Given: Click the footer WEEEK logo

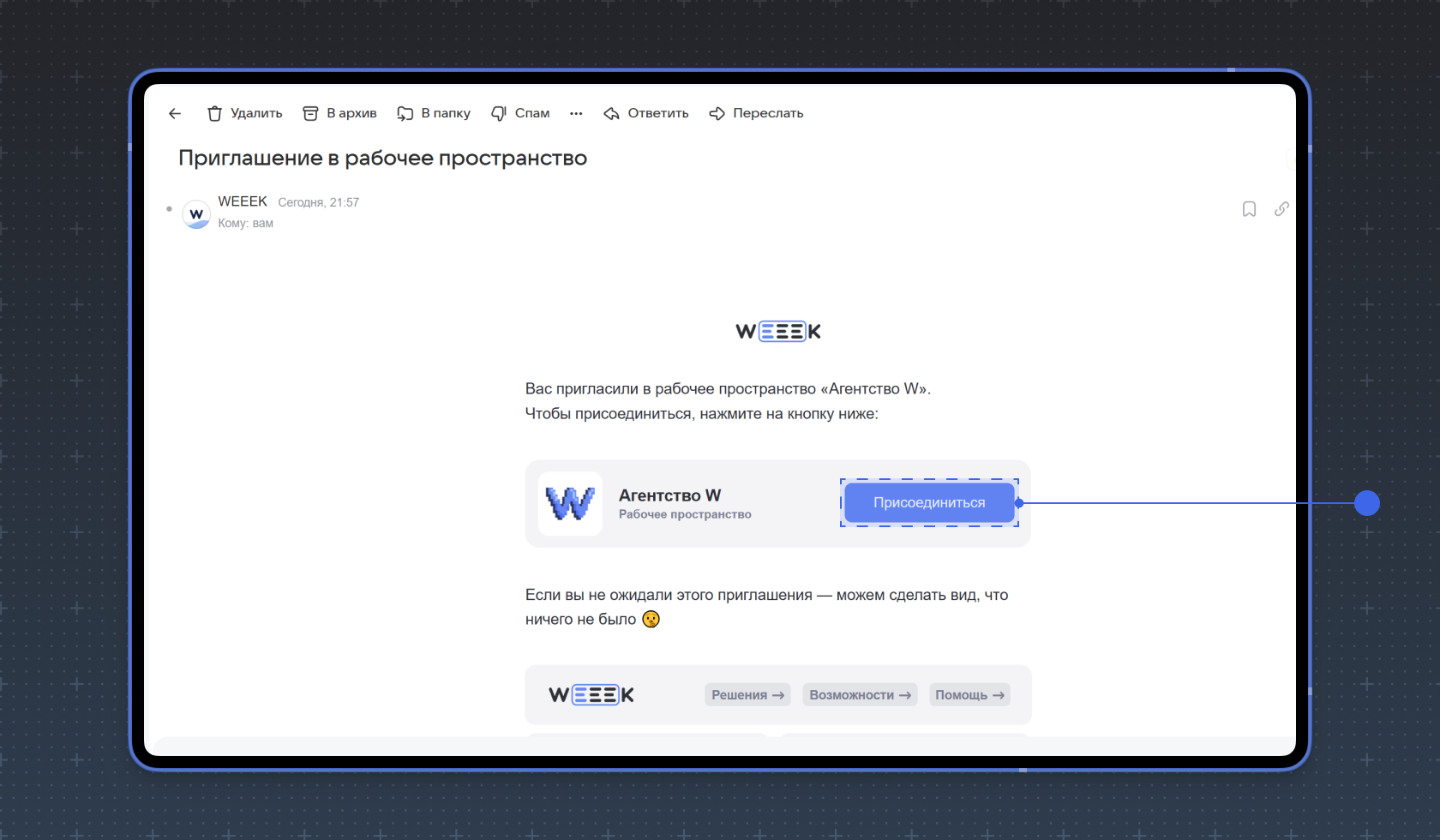Looking at the screenshot, I should (591, 695).
